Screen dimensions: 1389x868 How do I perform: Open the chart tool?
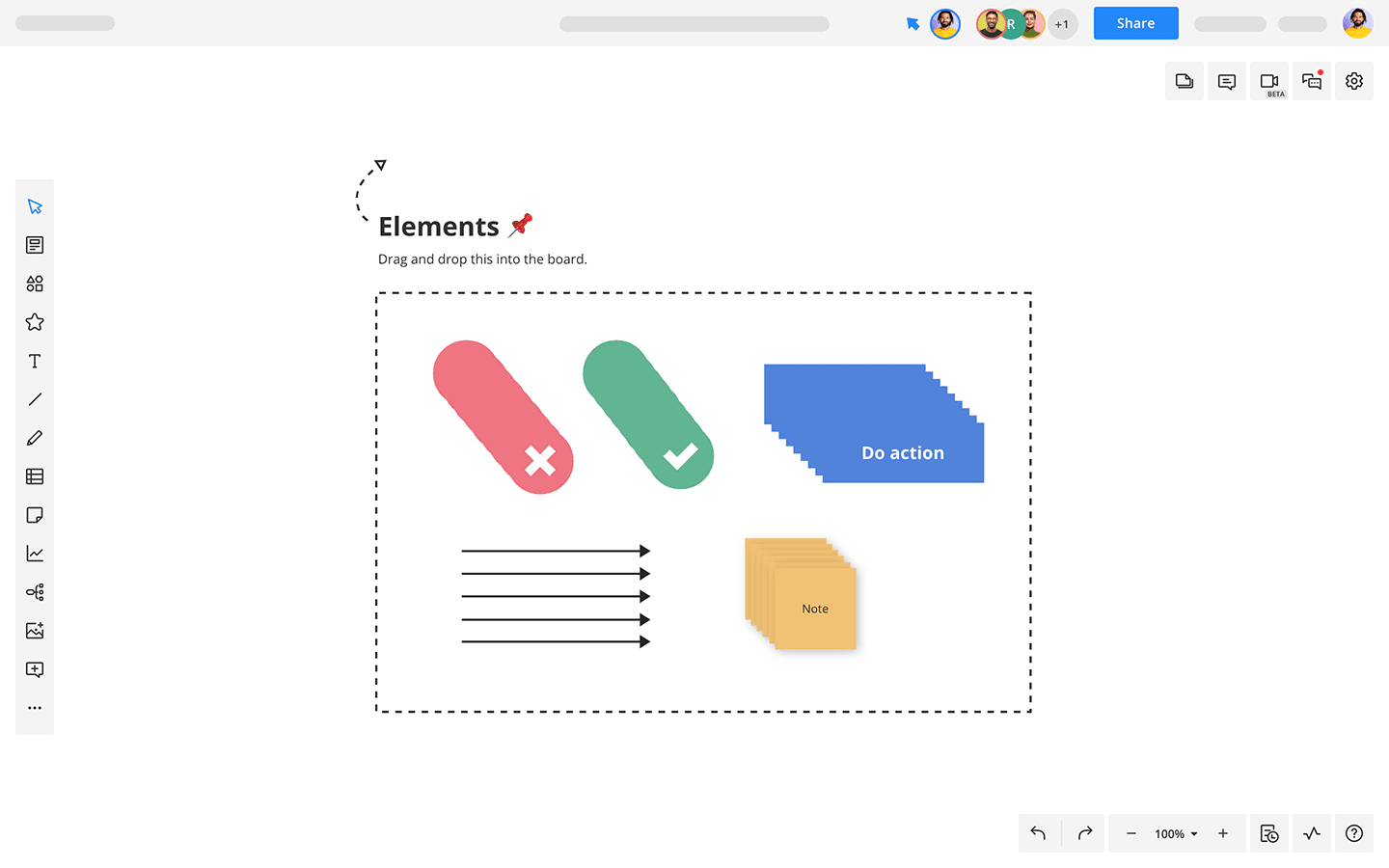35,554
